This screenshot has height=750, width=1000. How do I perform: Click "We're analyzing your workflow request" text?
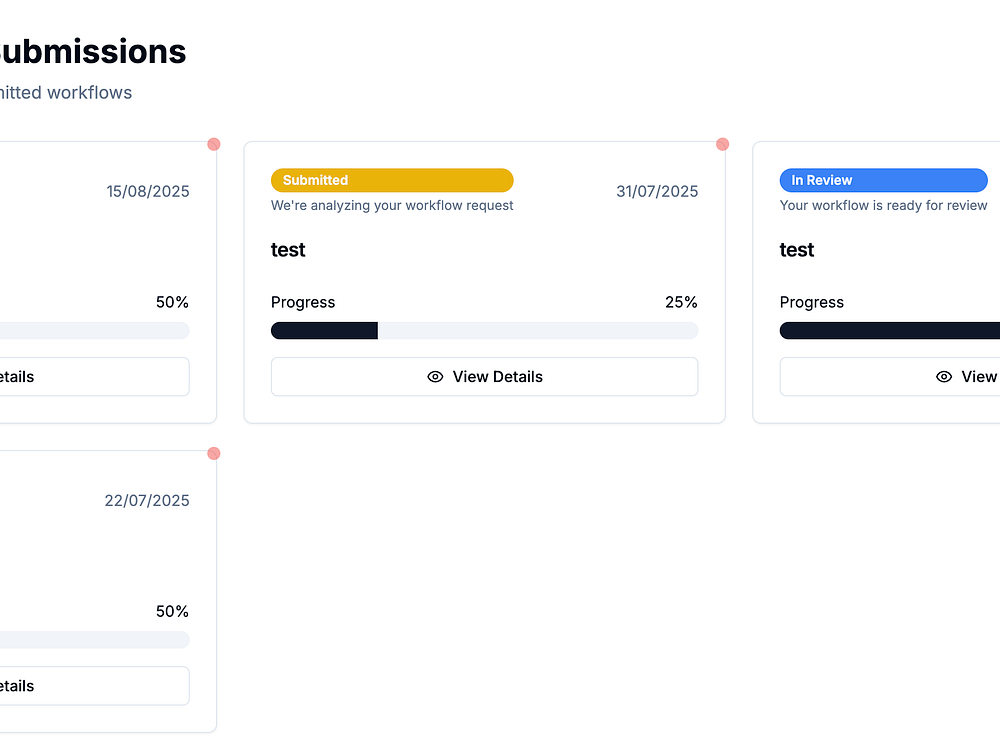coord(392,206)
